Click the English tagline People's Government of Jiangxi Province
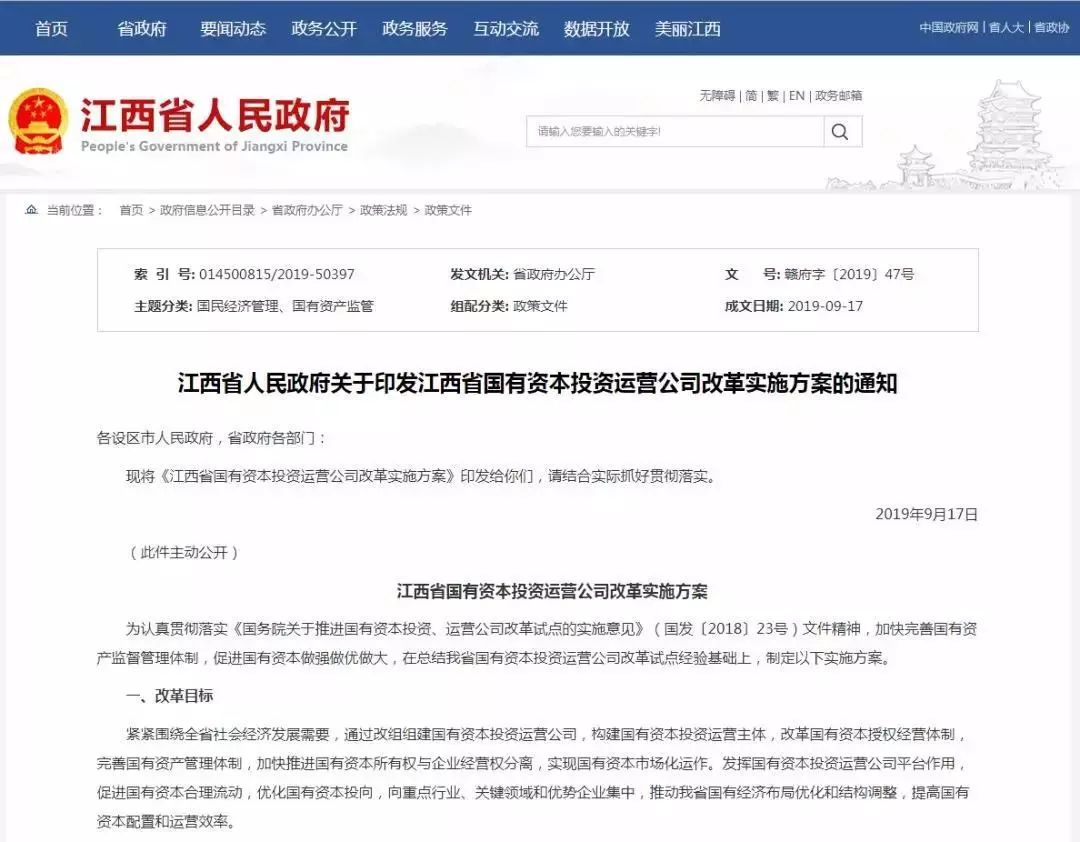 point(214,146)
